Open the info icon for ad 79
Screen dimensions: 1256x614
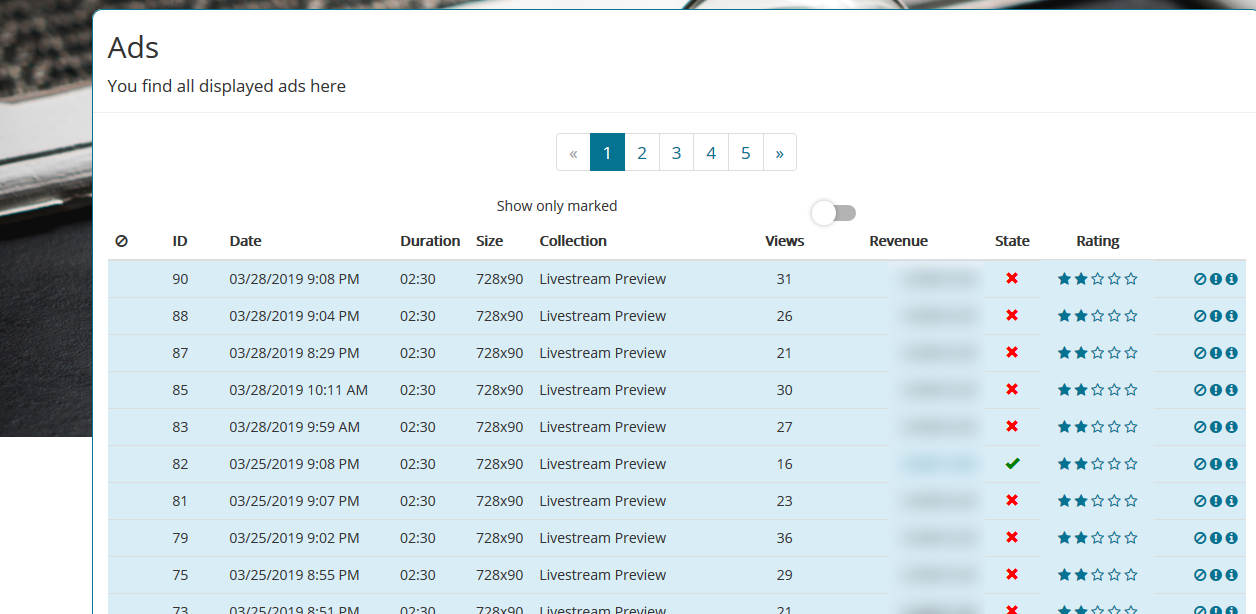pos(1232,539)
